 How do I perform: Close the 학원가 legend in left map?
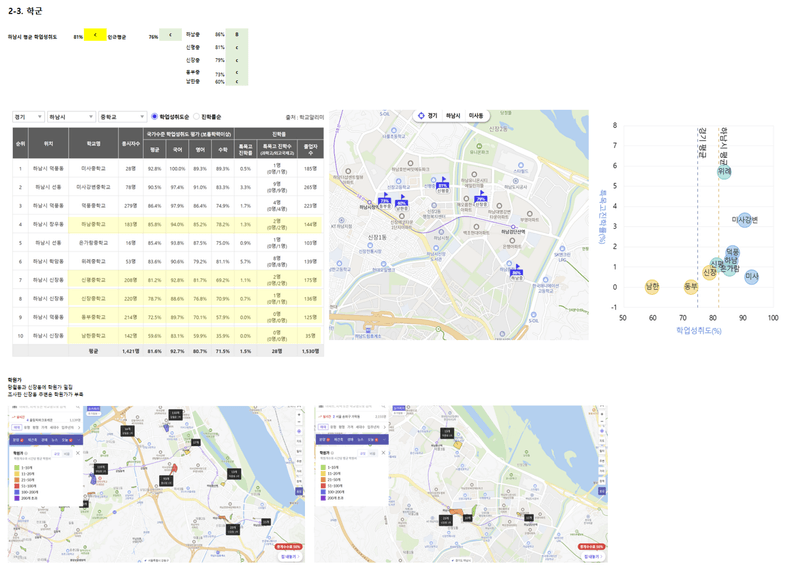pyautogui.click(x=78, y=453)
